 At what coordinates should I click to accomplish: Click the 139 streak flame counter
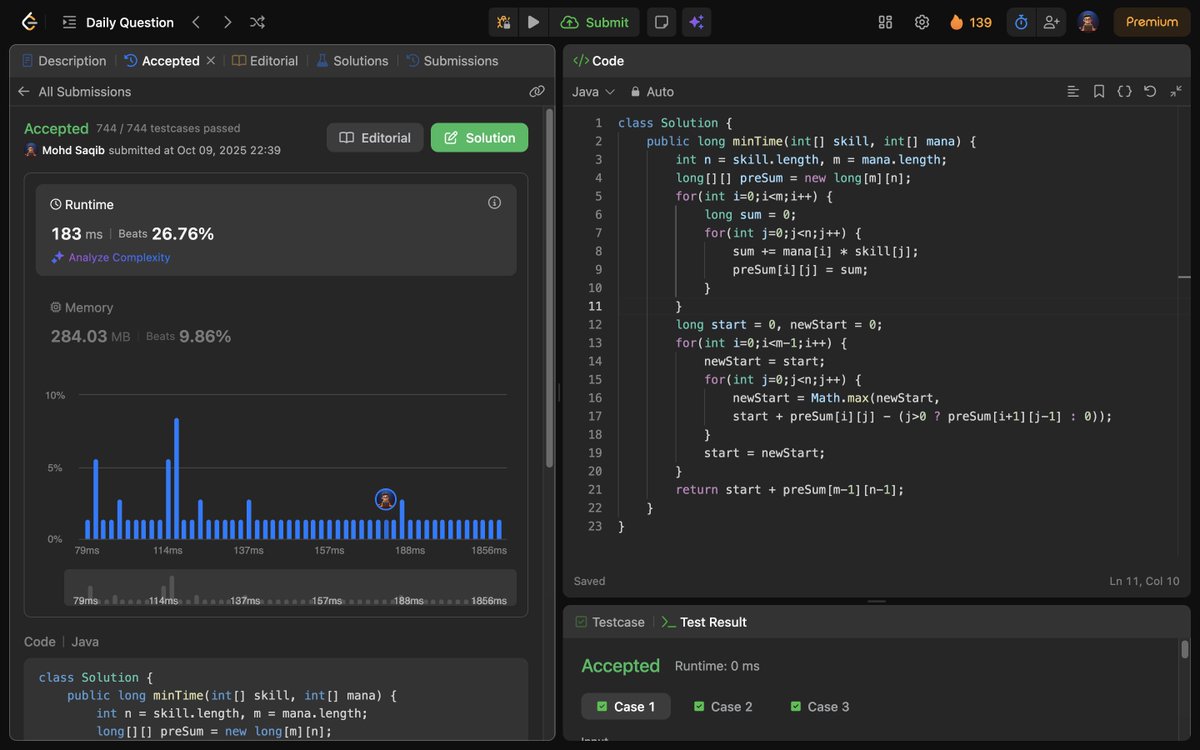970,22
